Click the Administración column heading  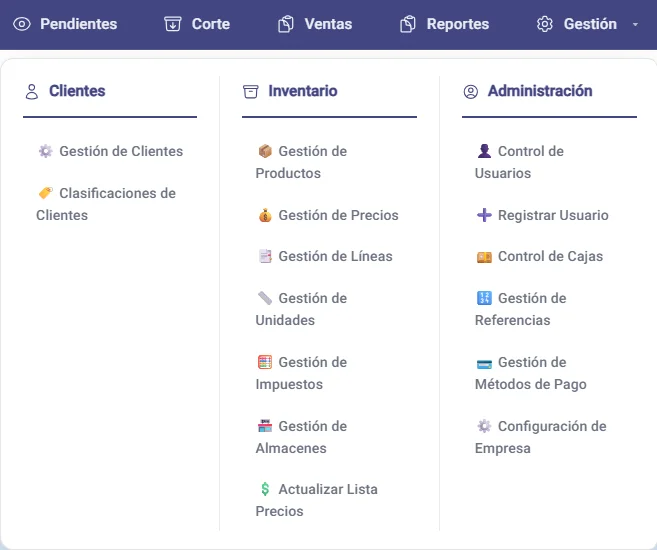(x=540, y=91)
